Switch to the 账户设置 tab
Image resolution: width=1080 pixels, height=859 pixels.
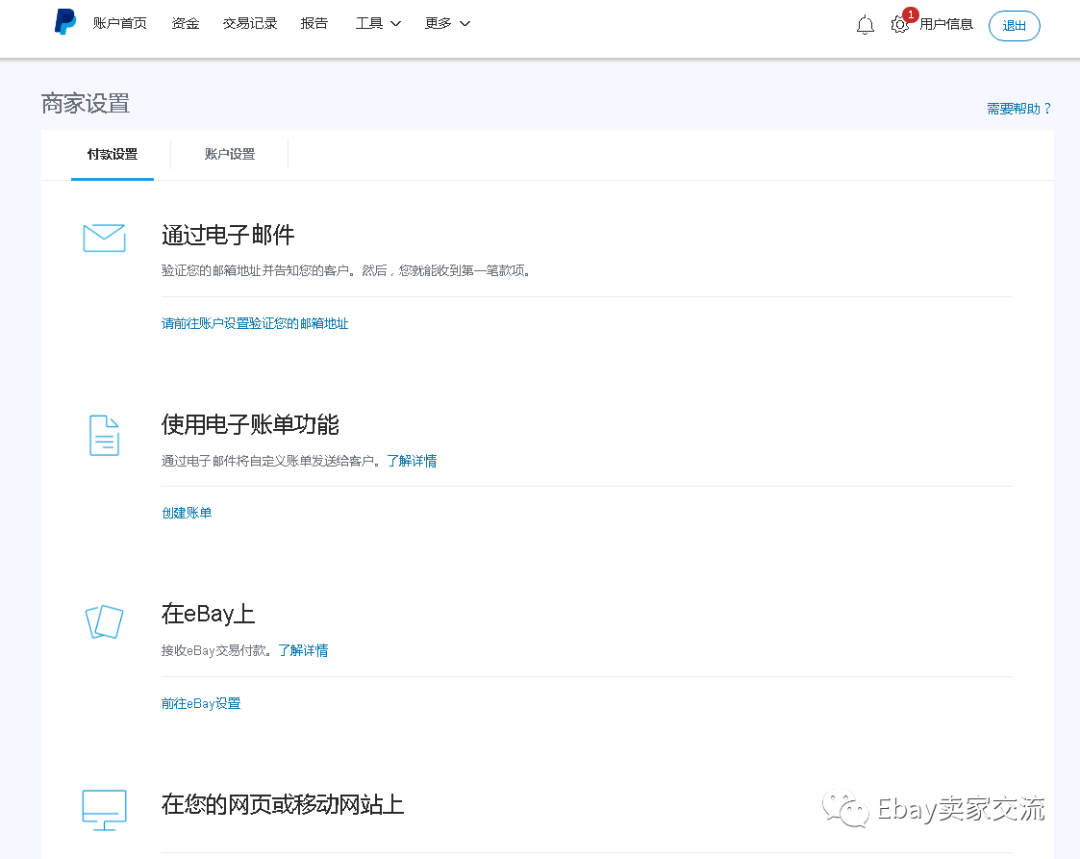(x=230, y=154)
